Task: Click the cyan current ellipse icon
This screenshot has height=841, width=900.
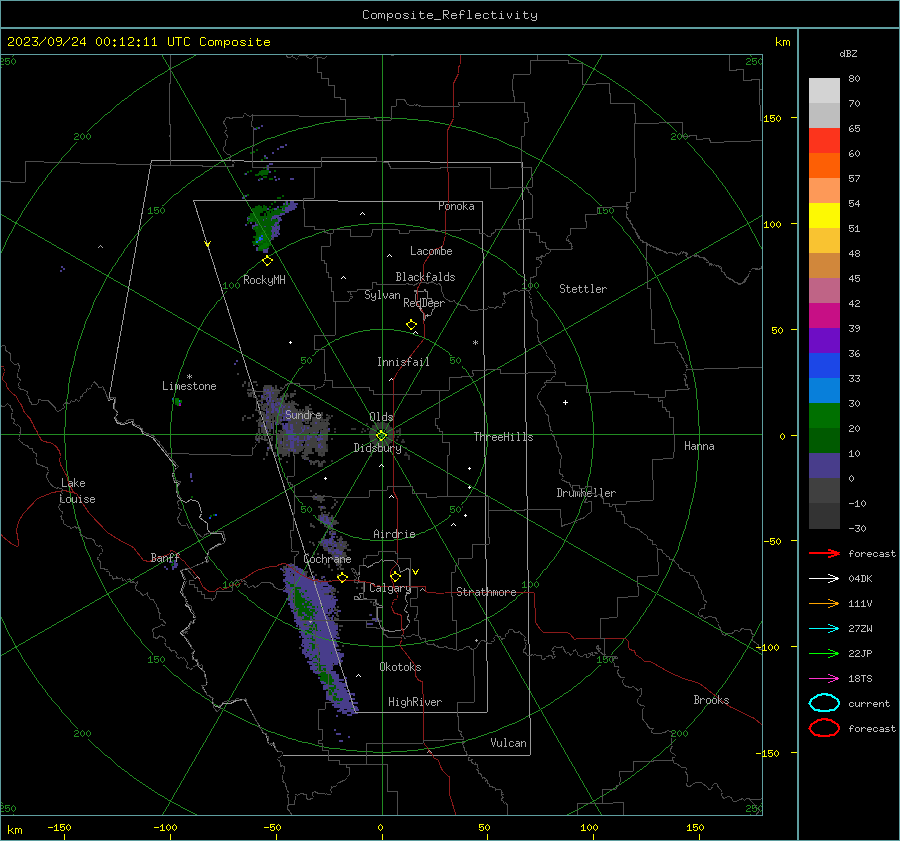Action: [824, 703]
